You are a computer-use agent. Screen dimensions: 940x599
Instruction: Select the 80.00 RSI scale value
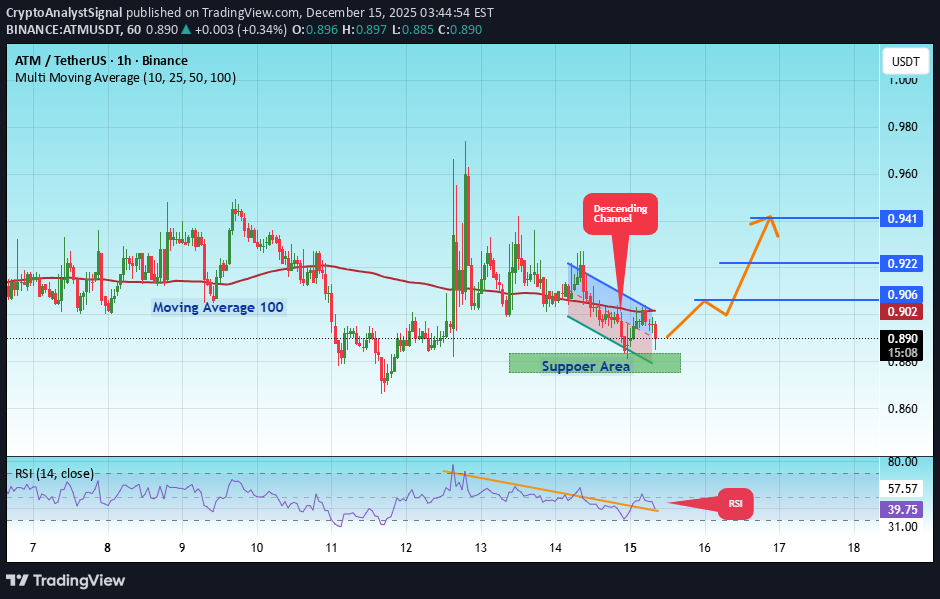point(903,461)
